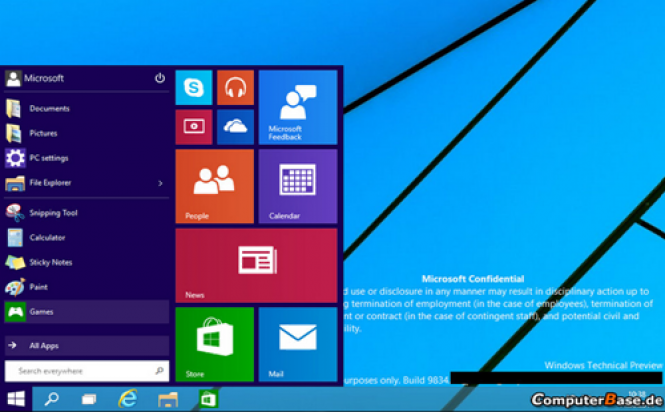The width and height of the screenshot is (665, 412).
Task: Launch Internet Explorer from the taskbar
Action: (x=128, y=399)
